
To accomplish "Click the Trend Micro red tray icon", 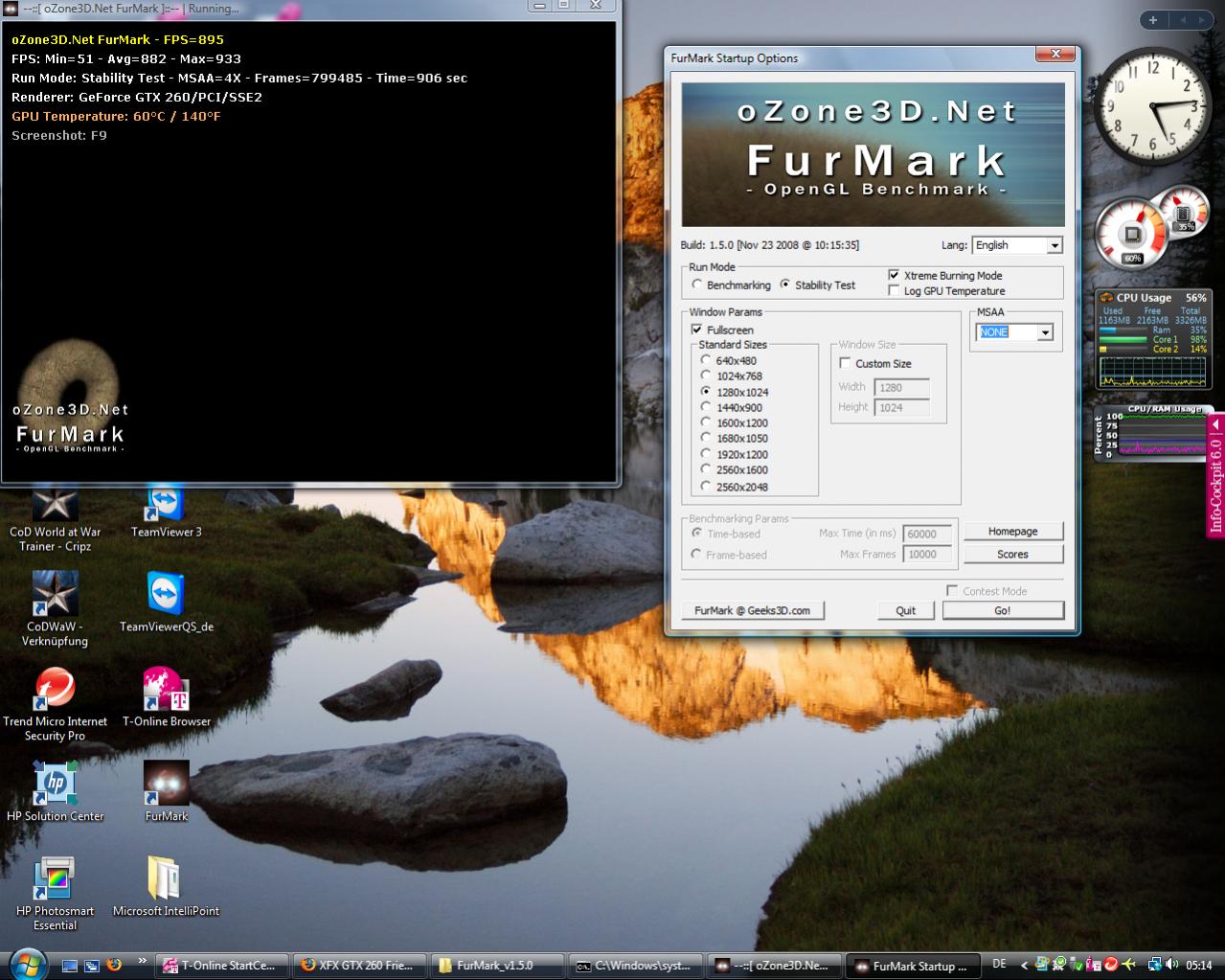I will (x=1111, y=965).
